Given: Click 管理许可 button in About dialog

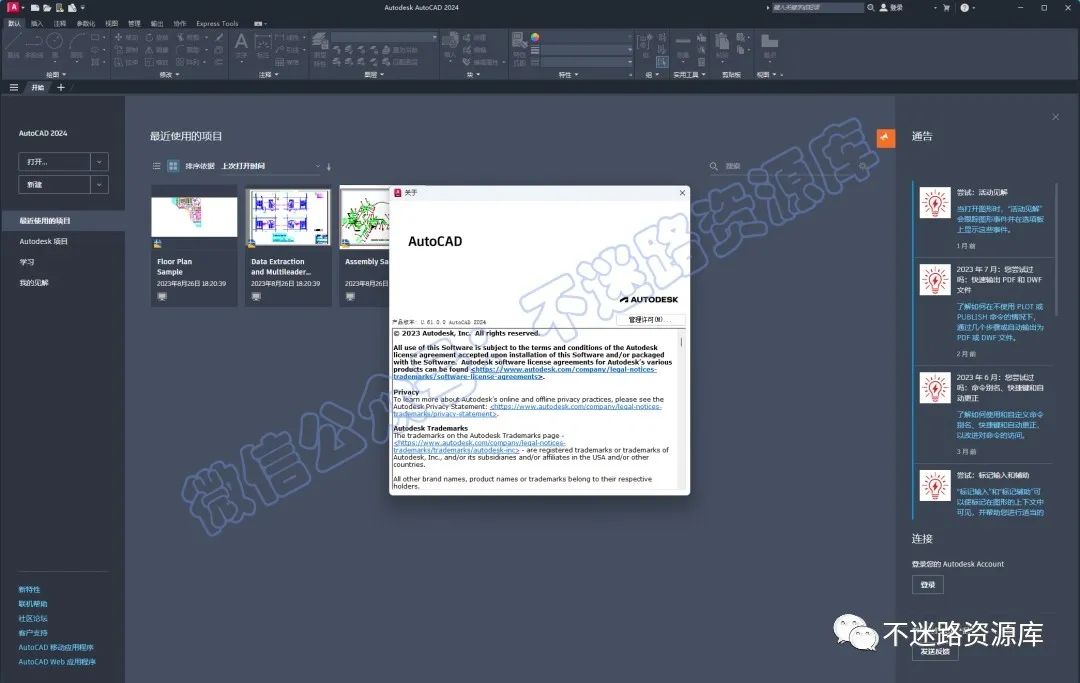Looking at the screenshot, I should click(650, 319).
